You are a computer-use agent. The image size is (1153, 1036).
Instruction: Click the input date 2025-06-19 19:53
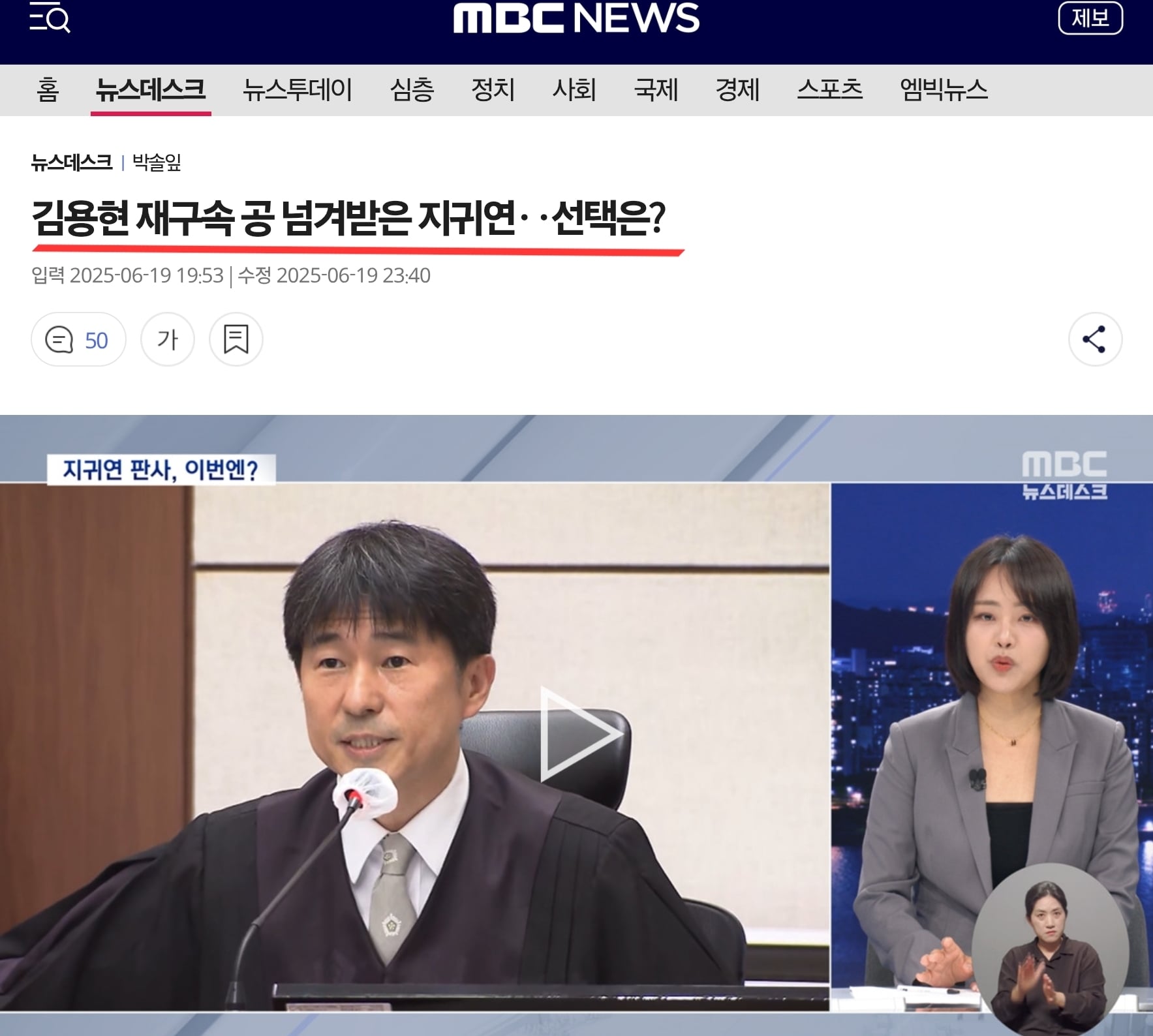(127, 275)
